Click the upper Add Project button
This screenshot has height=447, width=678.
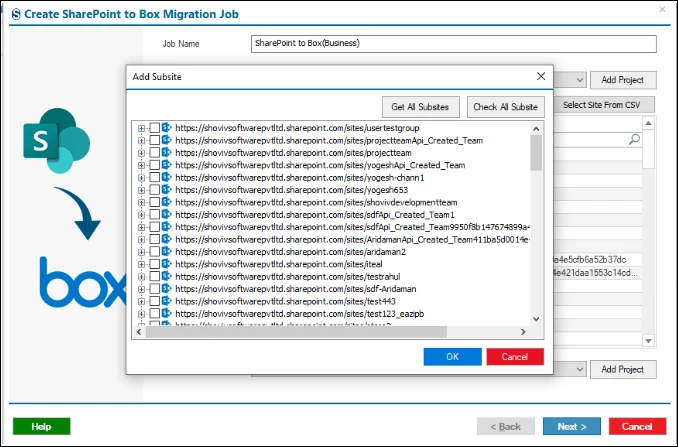click(623, 80)
